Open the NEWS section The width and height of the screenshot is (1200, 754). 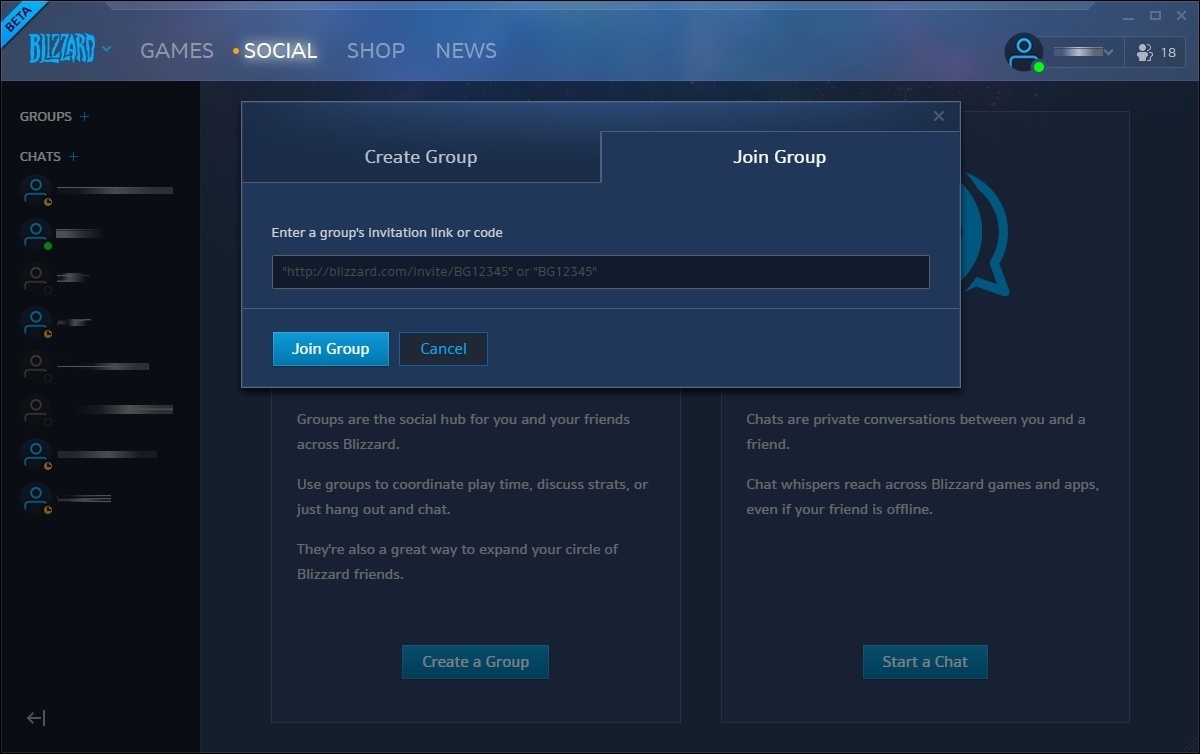coord(466,51)
